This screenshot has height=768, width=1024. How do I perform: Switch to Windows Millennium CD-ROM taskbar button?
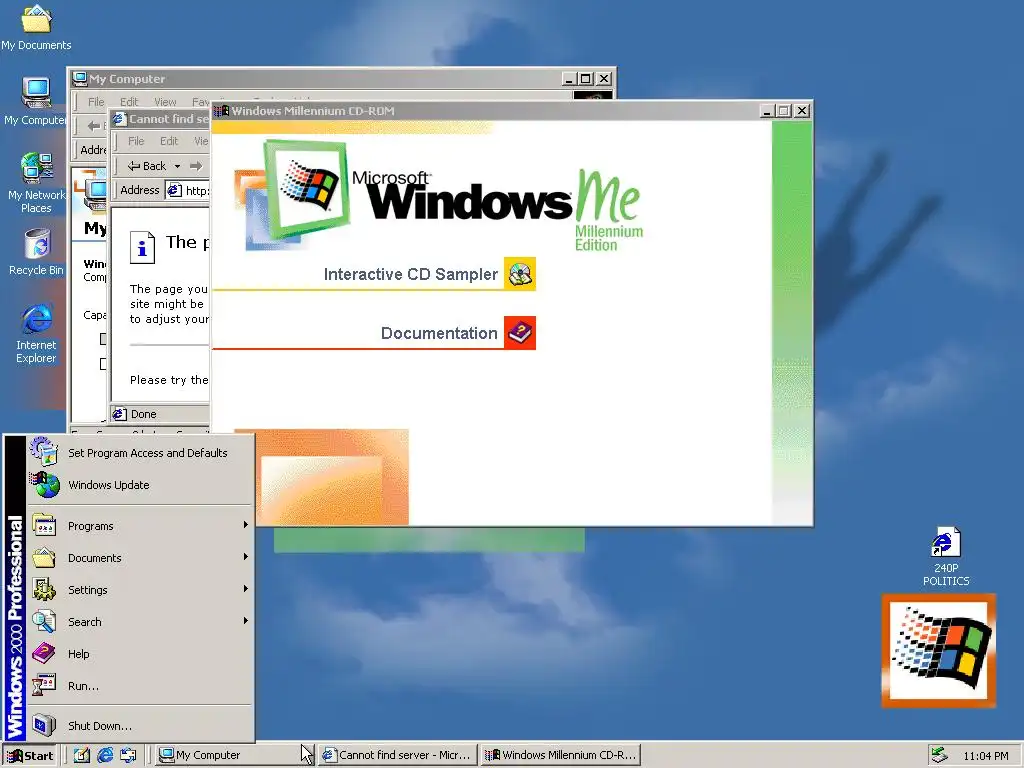coord(561,755)
